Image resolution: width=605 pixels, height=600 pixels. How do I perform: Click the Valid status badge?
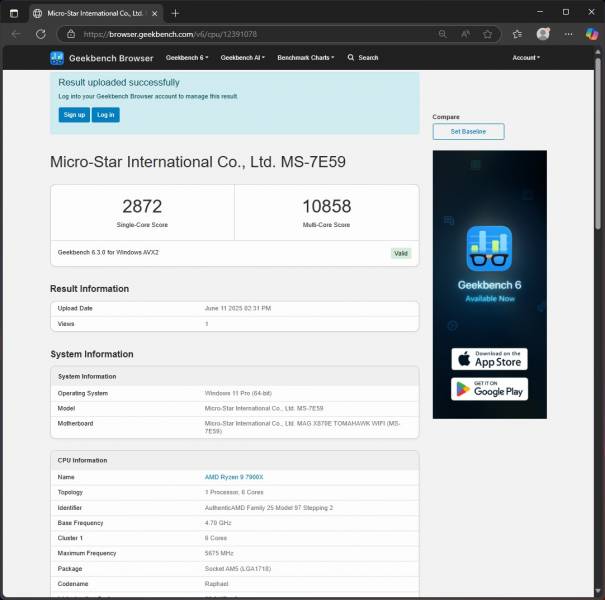coord(401,253)
